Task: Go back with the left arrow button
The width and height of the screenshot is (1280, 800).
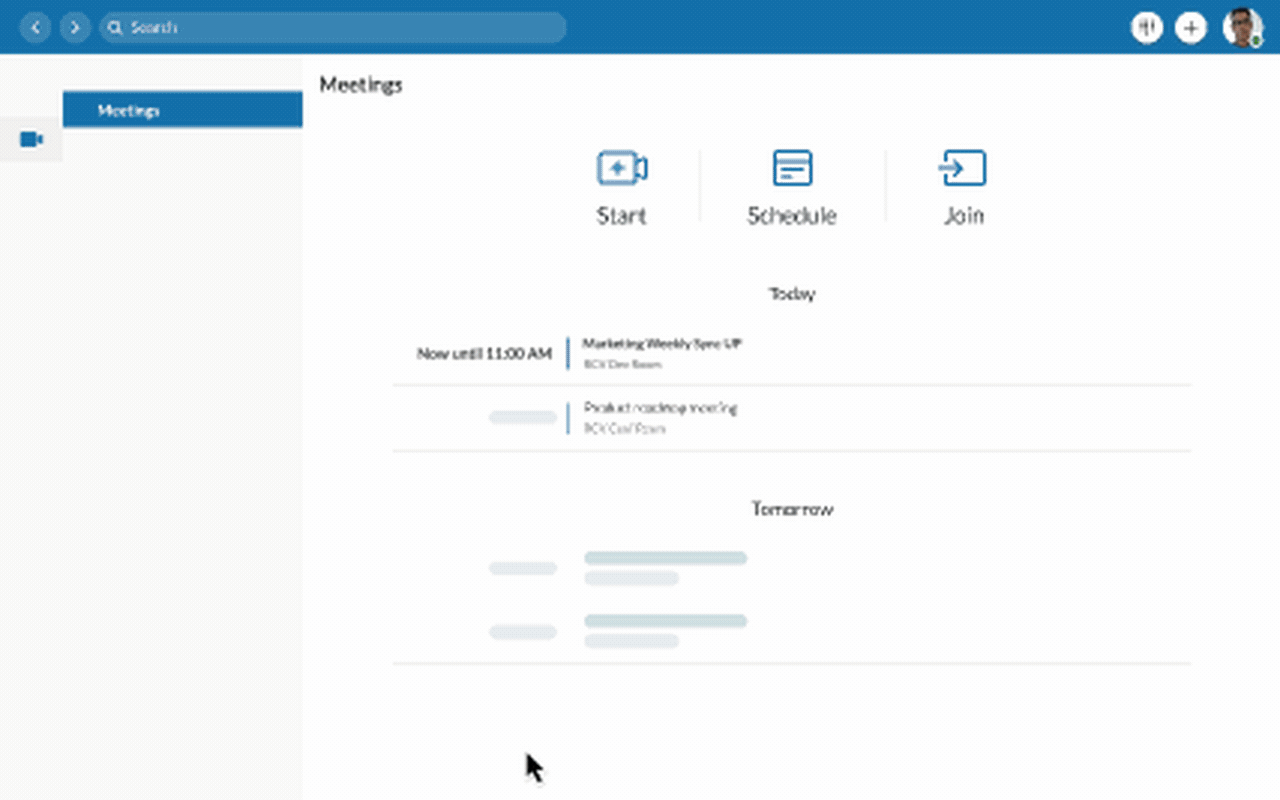Action: point(35,28)
